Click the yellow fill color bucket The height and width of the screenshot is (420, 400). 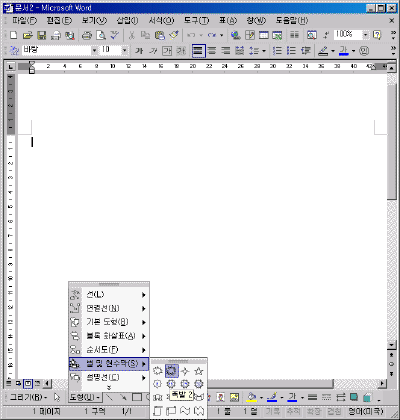click(x=252, y=397)
